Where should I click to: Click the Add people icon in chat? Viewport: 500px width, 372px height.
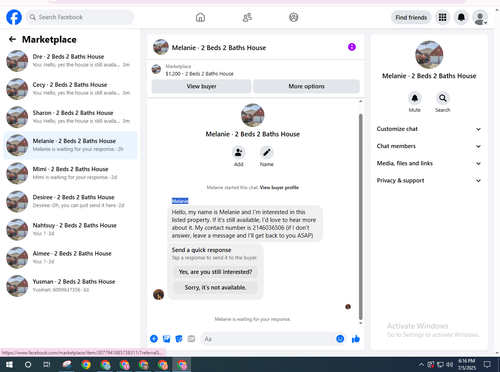tap(239, 153)
